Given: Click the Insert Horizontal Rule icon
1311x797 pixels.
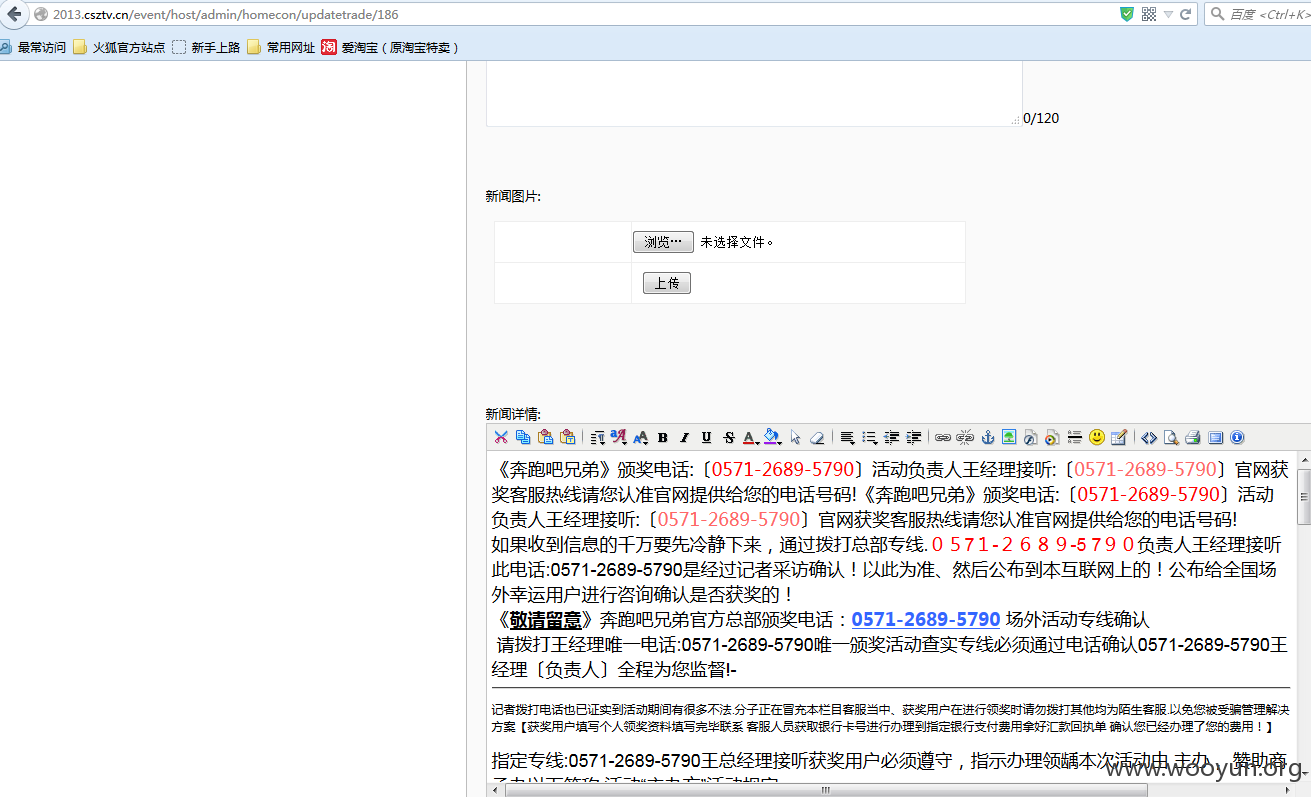Looking at the screenshot, I should point(1075,437).
